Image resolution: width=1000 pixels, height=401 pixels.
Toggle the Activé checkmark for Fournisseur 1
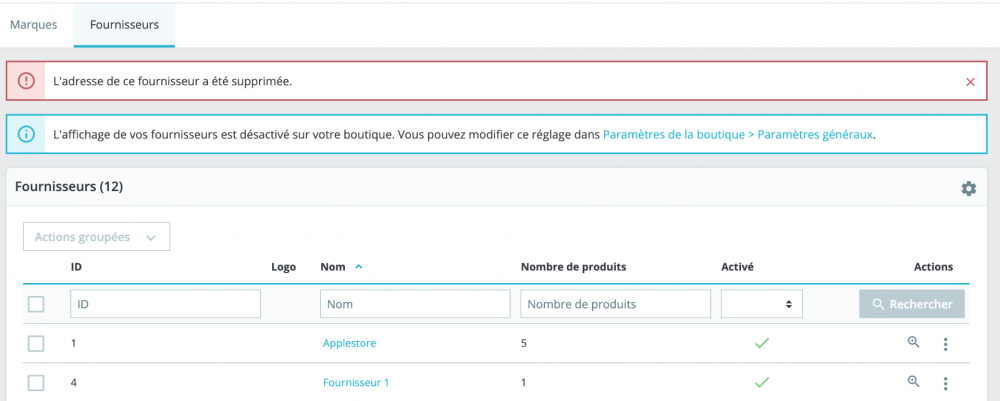[762, 382]
